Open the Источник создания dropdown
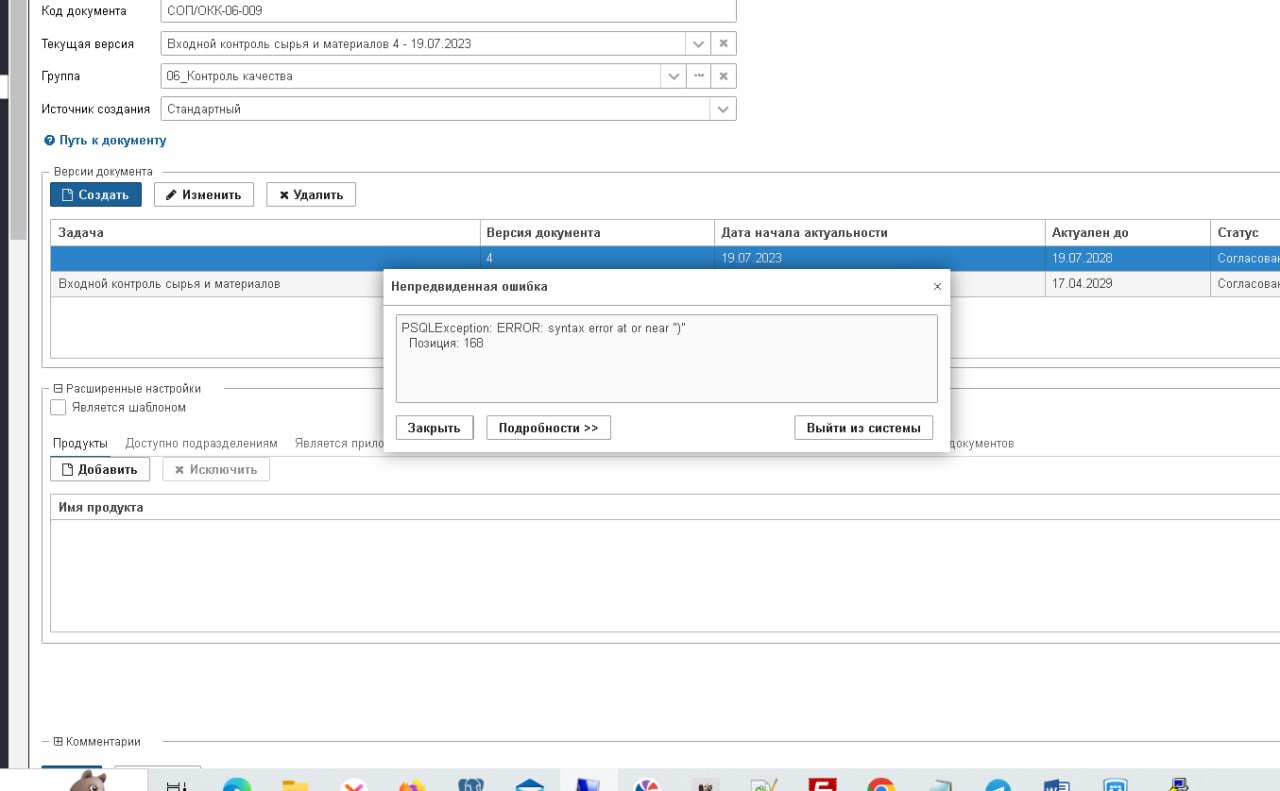This screenshot has width=1280, height=791. coord(723,109)
